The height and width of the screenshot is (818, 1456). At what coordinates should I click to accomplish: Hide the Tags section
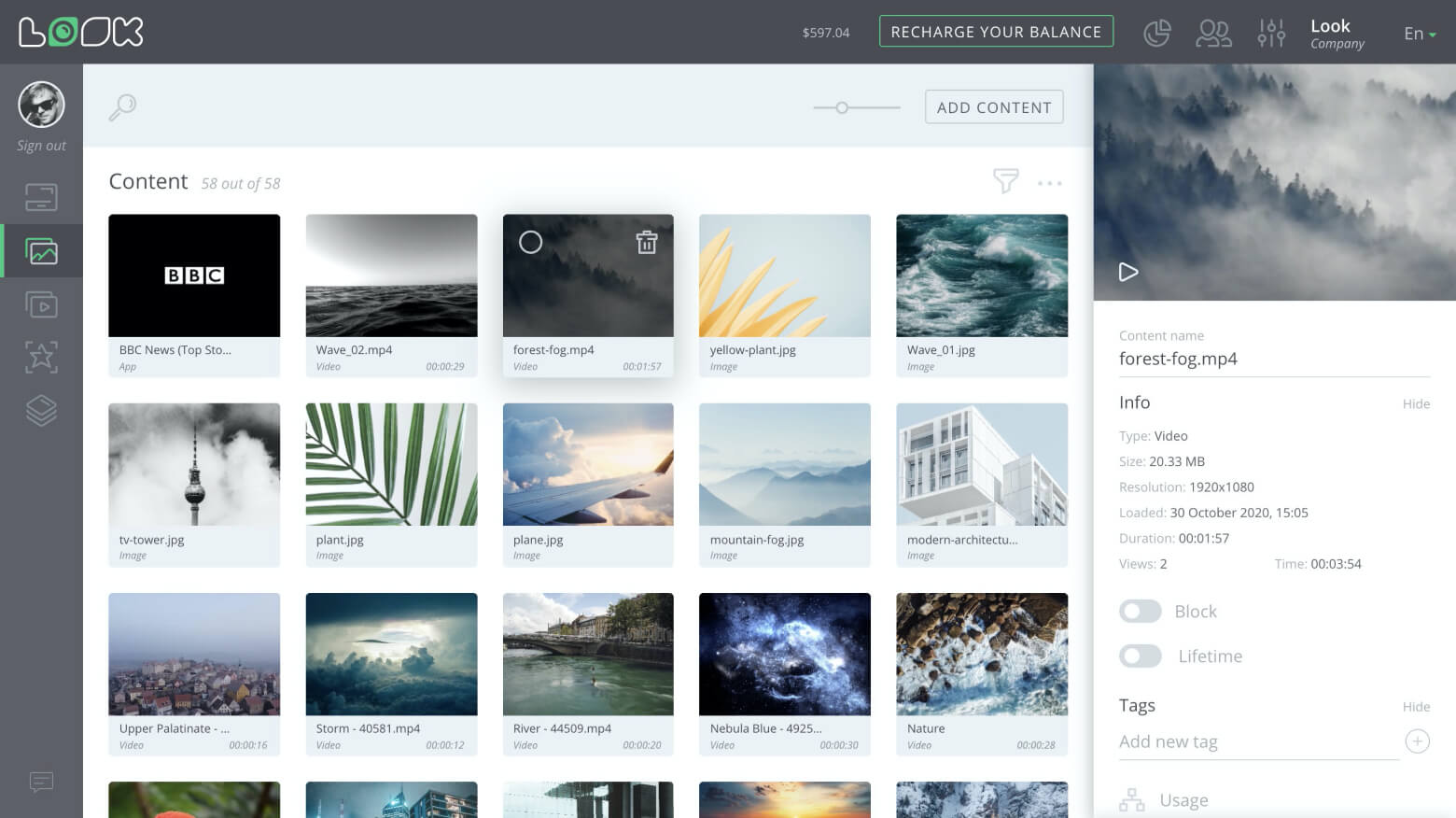click(x=1416, y=707)
